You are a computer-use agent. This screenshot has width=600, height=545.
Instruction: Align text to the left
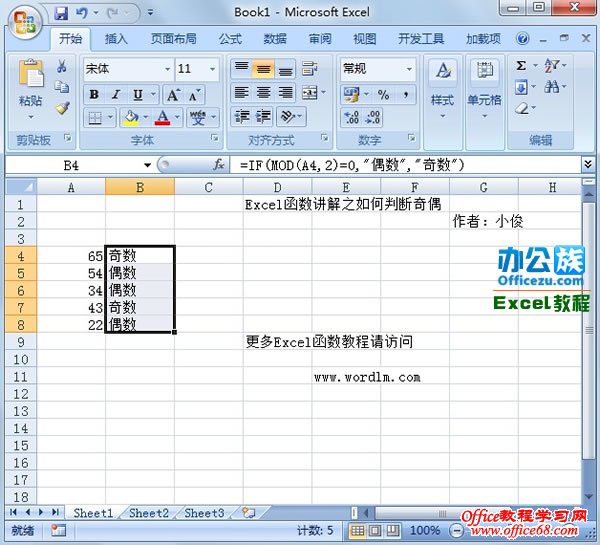(241, 93)
